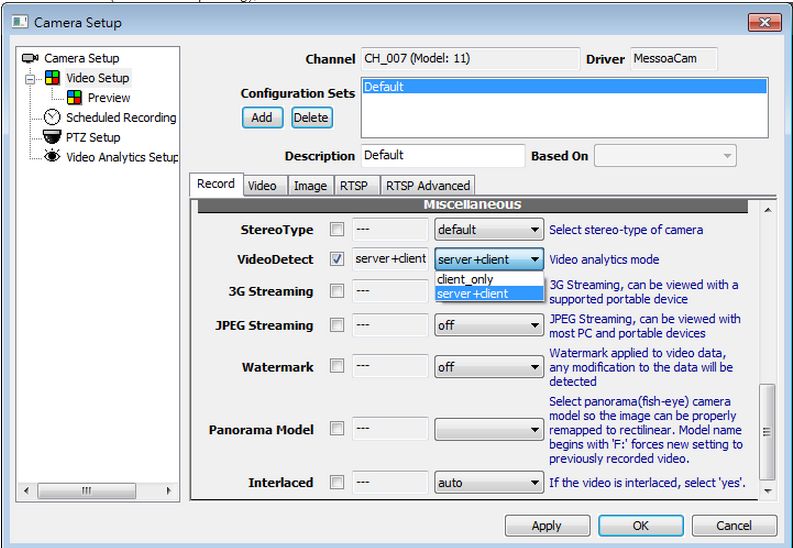Select Preview in the tree
This screenshot has height=548, width=793.
(x=109, y=98)
